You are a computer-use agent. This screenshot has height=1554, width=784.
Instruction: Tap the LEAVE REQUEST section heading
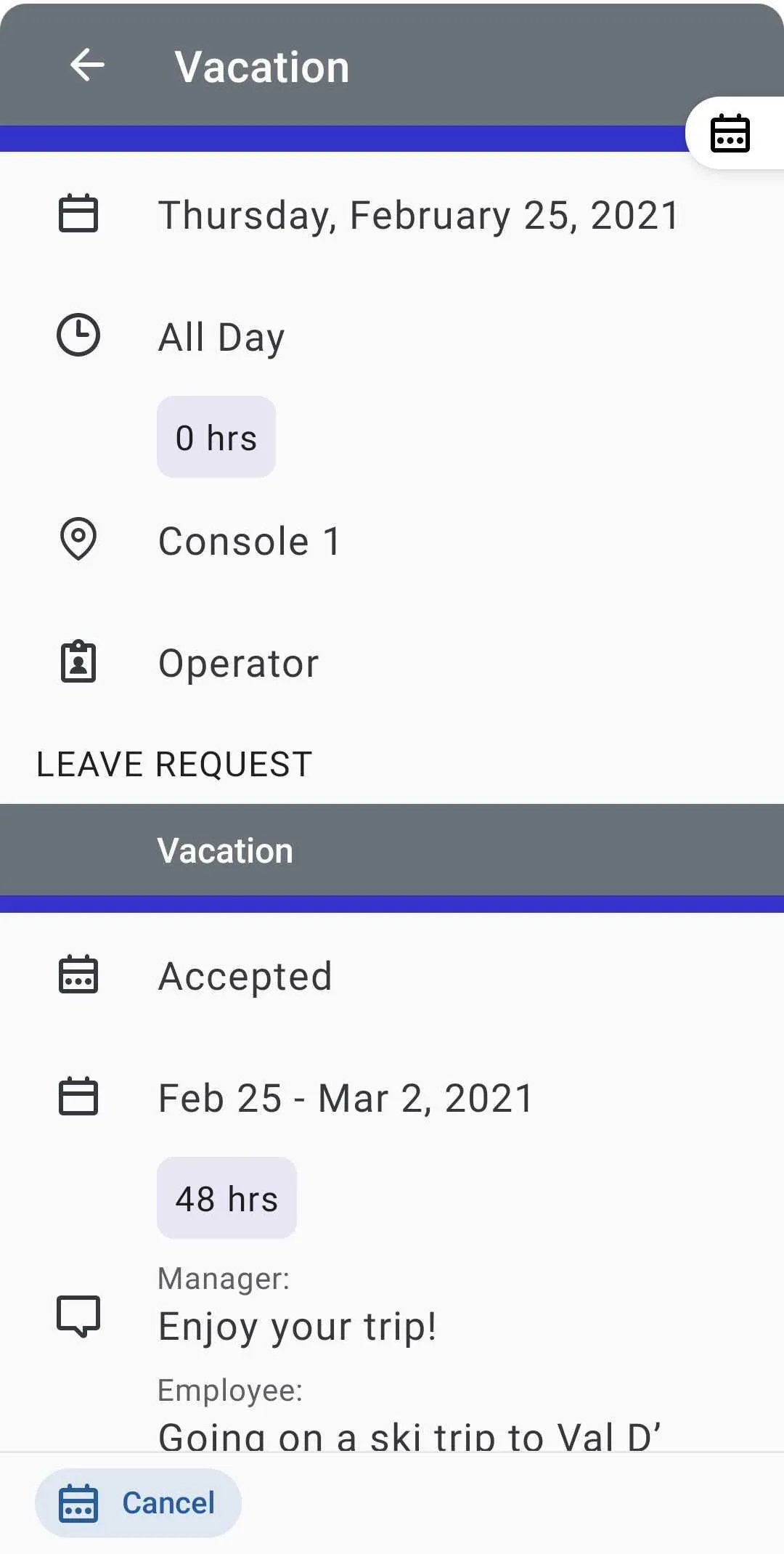[x=174, y=765]
